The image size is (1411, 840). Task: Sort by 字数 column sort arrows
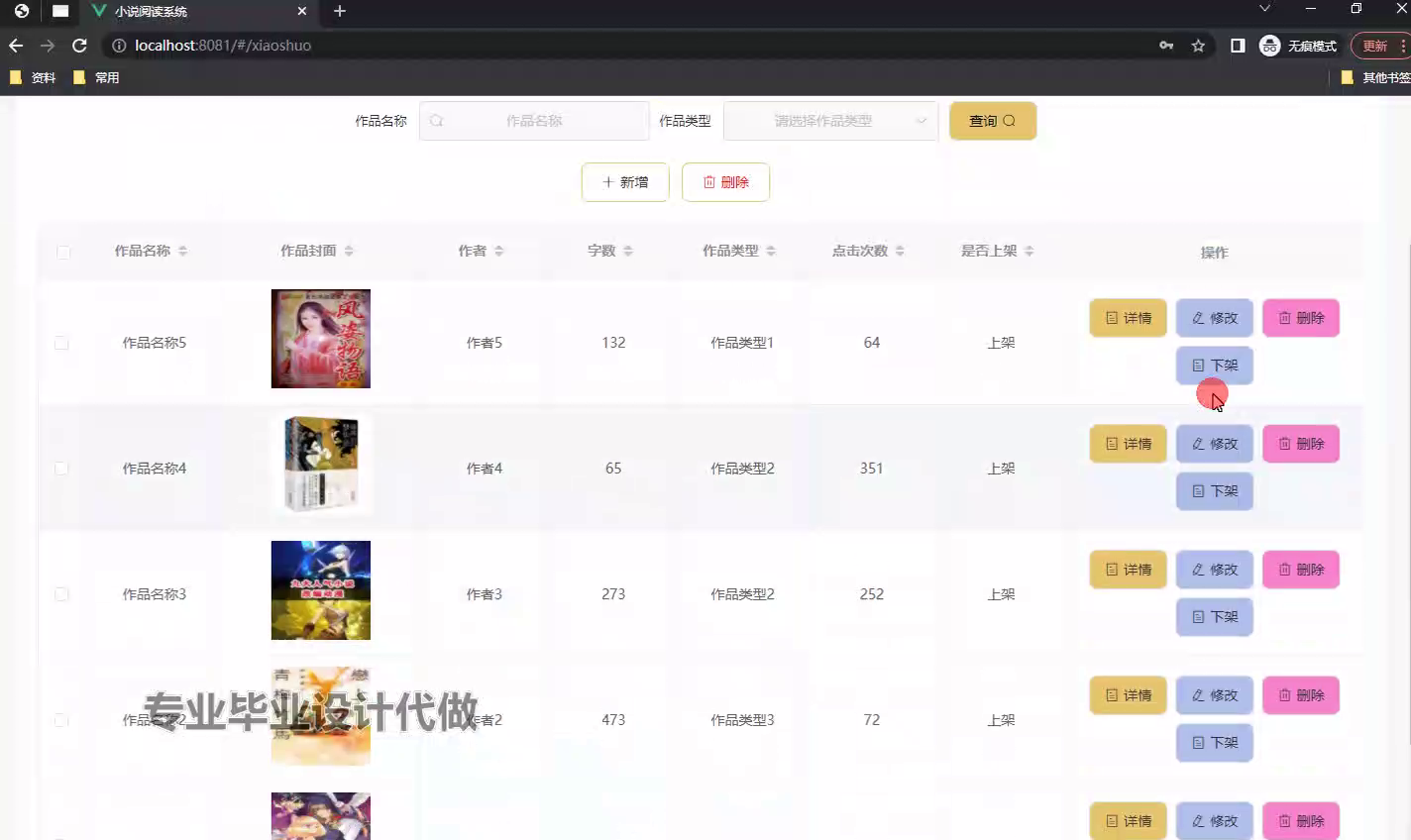pyautogui.click(x=628, y=252)
